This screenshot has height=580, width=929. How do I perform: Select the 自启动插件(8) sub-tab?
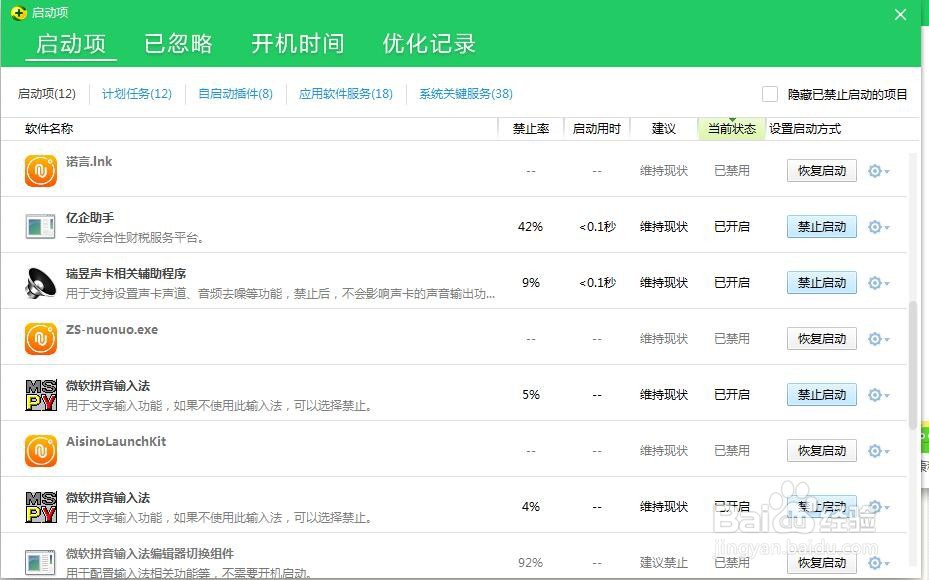[x=235, y=94]
